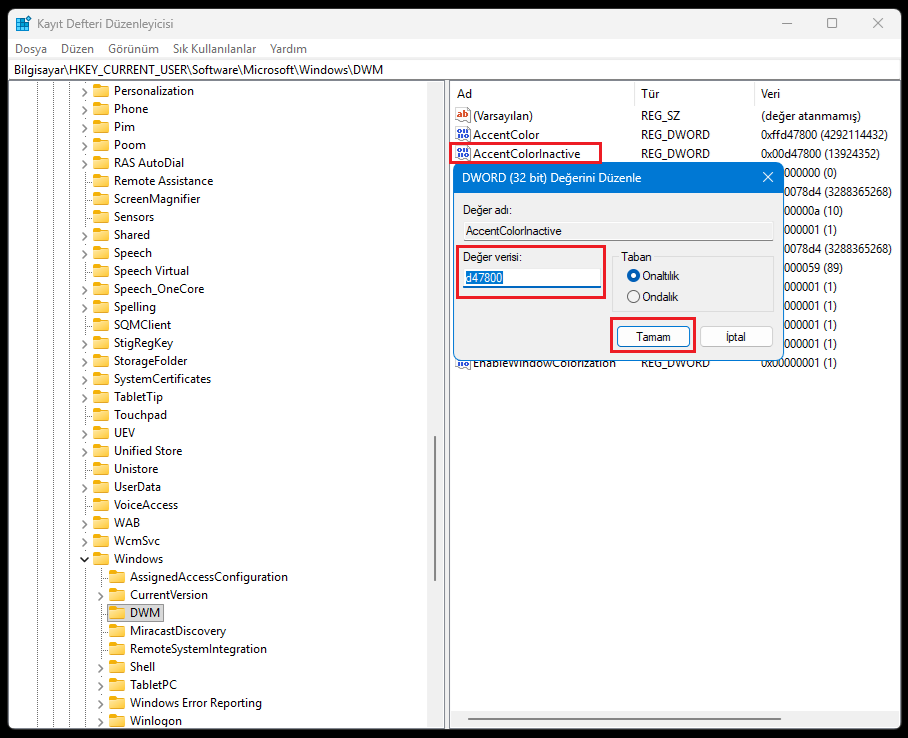Expand the Windows Error Reporting node
908x738 pixels.
[x=101, y=703]
